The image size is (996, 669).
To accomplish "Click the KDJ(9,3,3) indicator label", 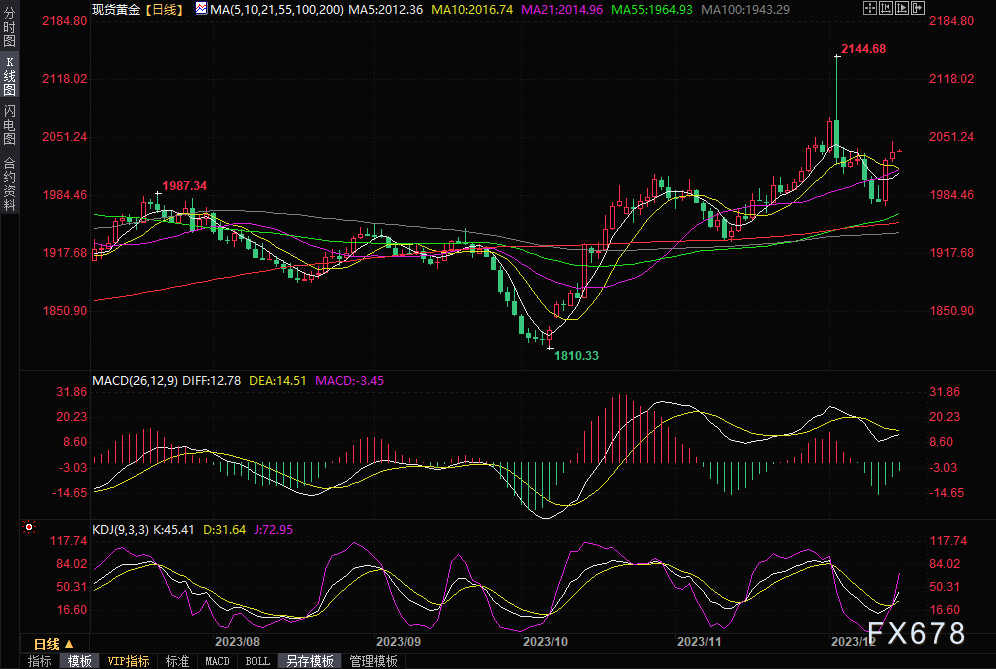I will (x=120, y=530).
